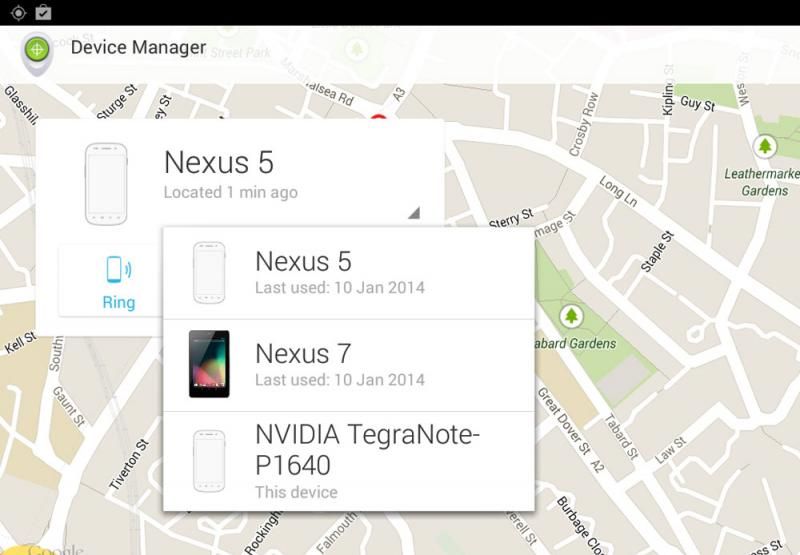This screenshot has width=800, height=555.
Task: Open the clipboard notification in status bar
Action: coord(43,12)
